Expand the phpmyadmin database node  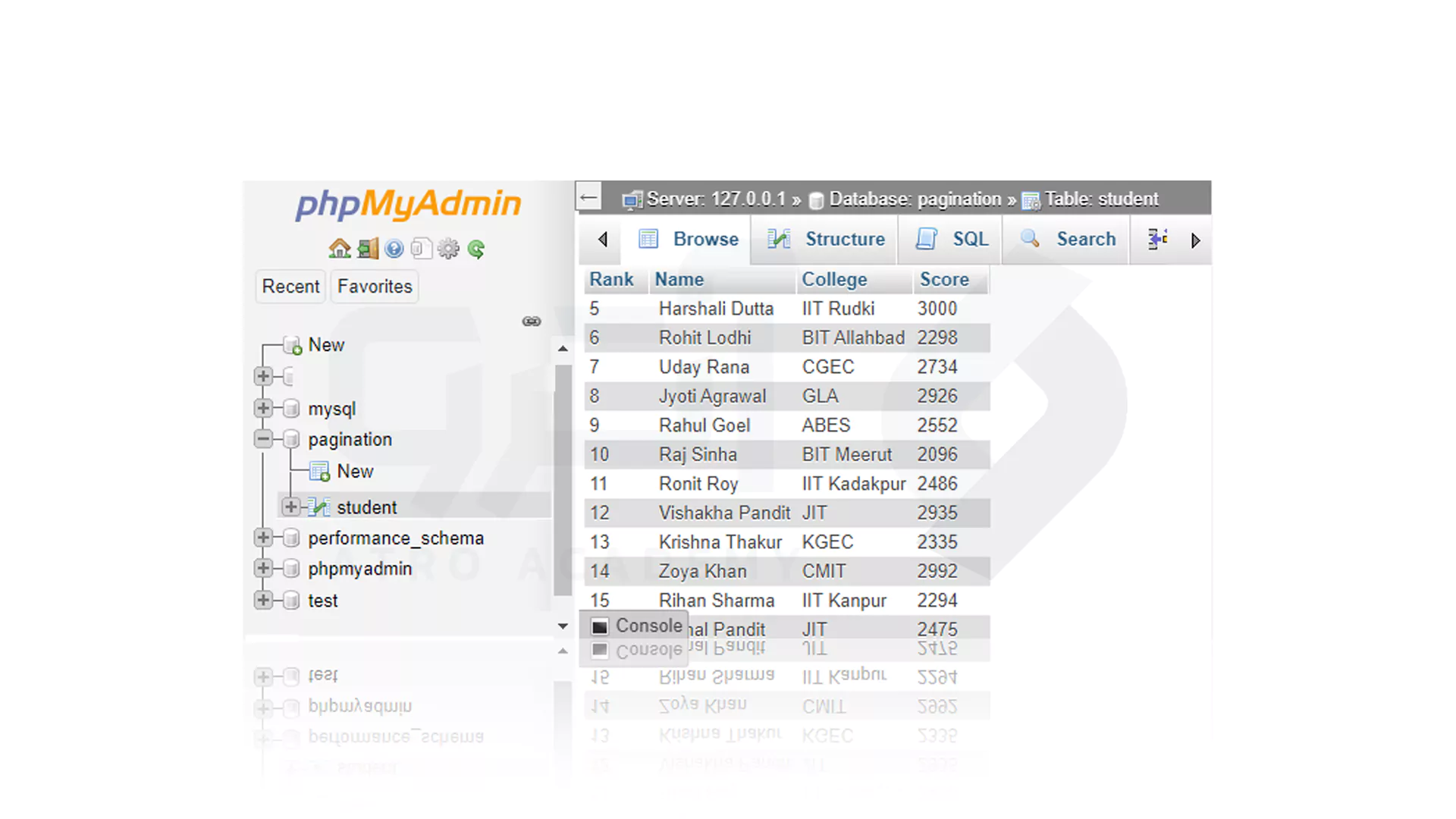pyautogui.click(x=263, y=569)
